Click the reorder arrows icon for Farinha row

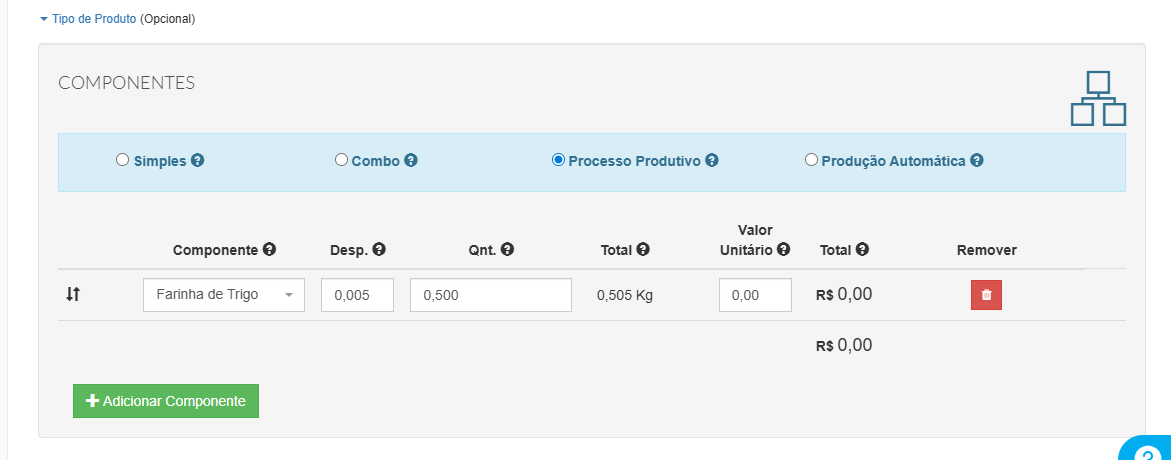click(x=72, y=294)
